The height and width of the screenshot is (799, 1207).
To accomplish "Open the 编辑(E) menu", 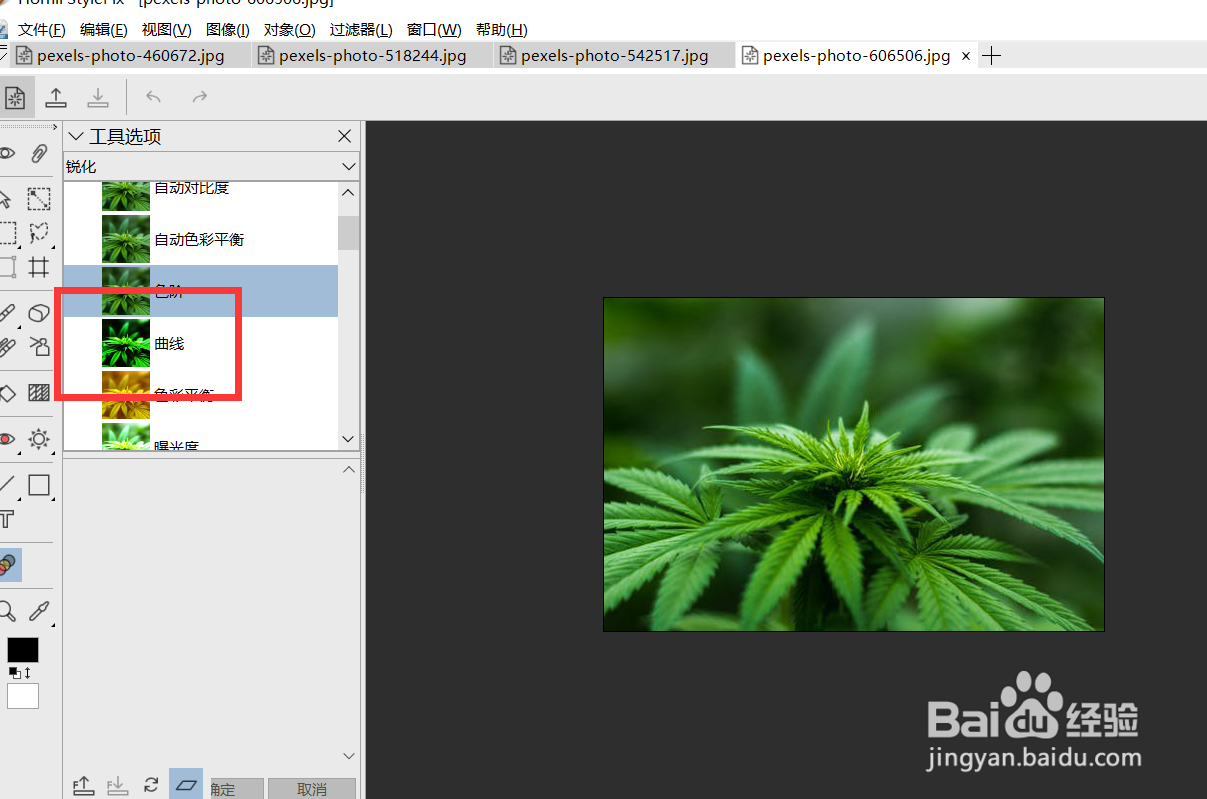I will 104,30.
